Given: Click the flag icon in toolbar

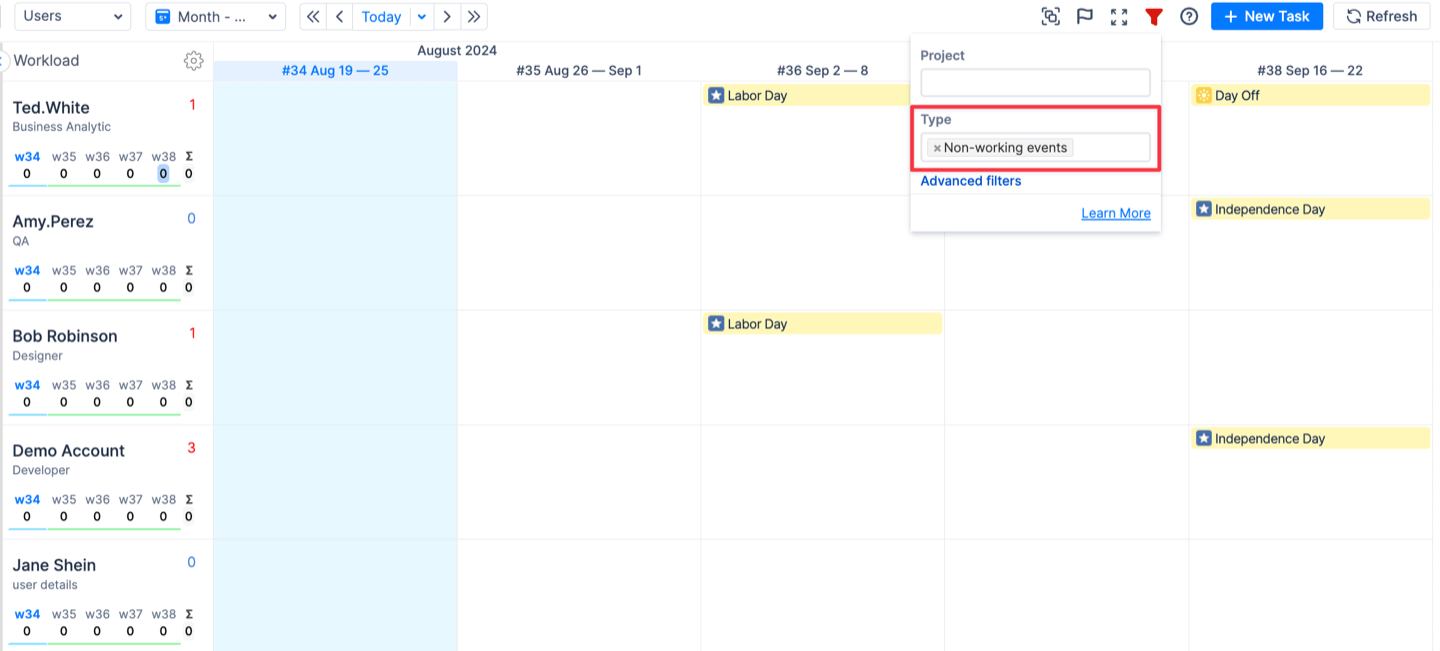Looking at the screenshot, I should pos(1084,16).
